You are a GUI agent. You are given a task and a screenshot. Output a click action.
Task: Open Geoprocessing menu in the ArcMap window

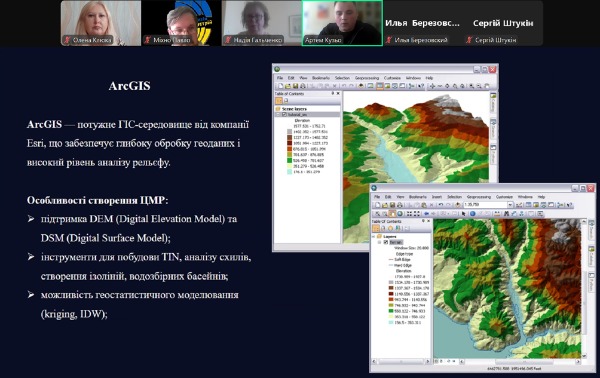tap(479, 197)
